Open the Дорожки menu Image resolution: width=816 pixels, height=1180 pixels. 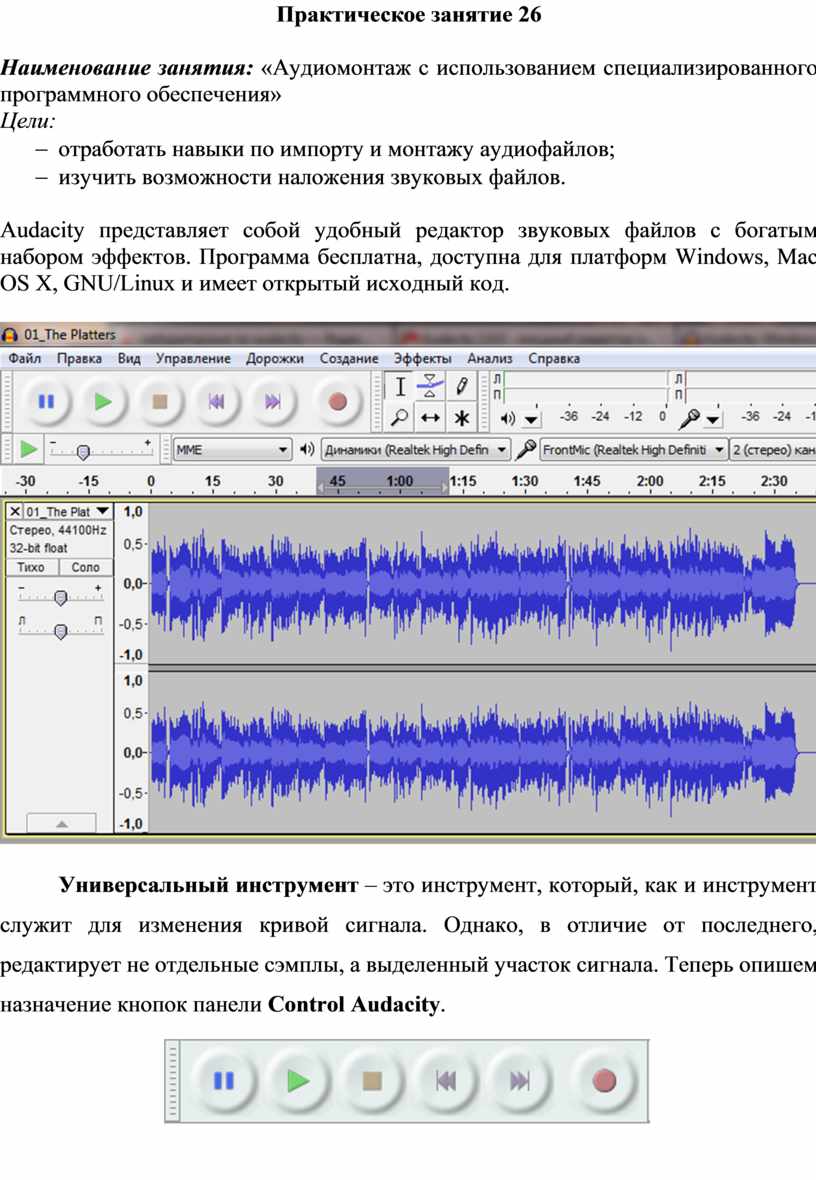pos(275,358)
